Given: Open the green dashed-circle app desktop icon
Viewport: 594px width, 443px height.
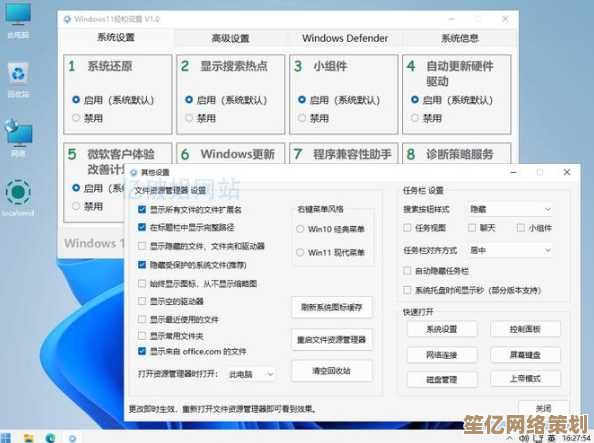Looking at the screenshot, I should (18, 197).
